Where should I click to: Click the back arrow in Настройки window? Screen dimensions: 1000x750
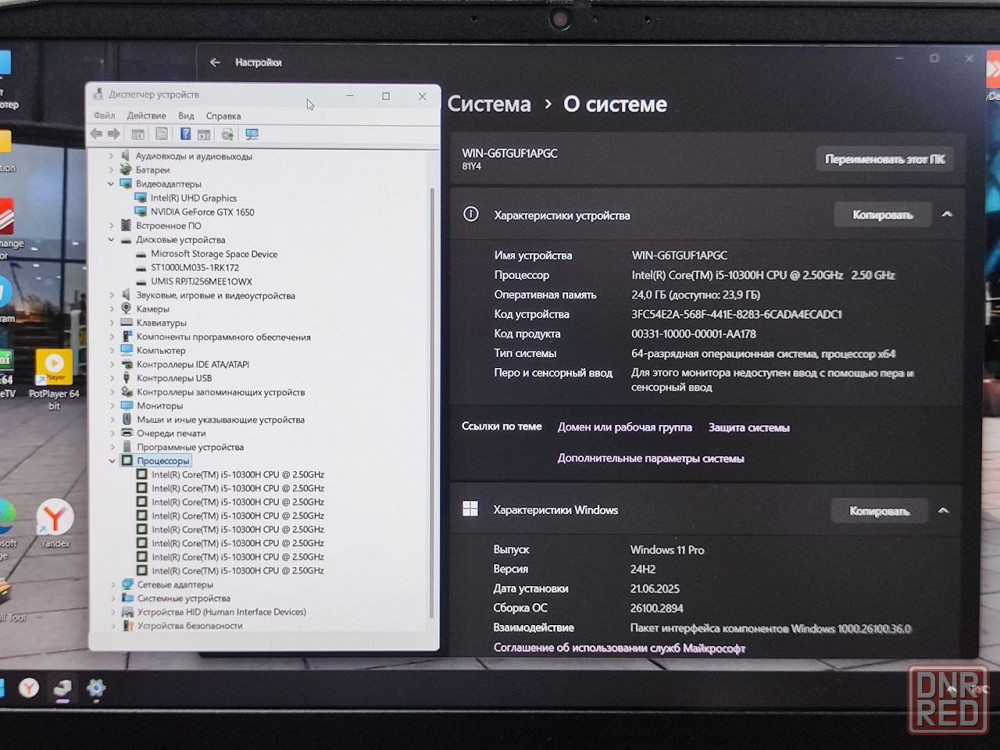tap(215, 62)
